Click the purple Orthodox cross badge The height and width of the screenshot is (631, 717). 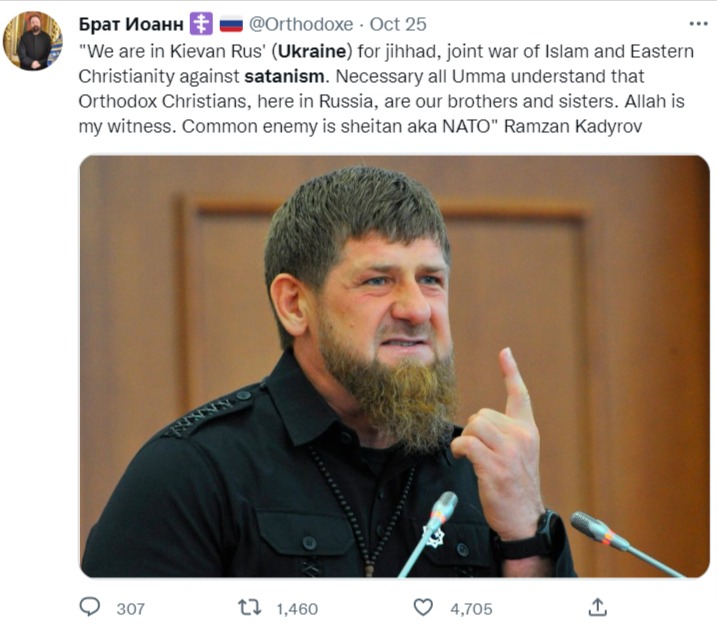(201, 24)
